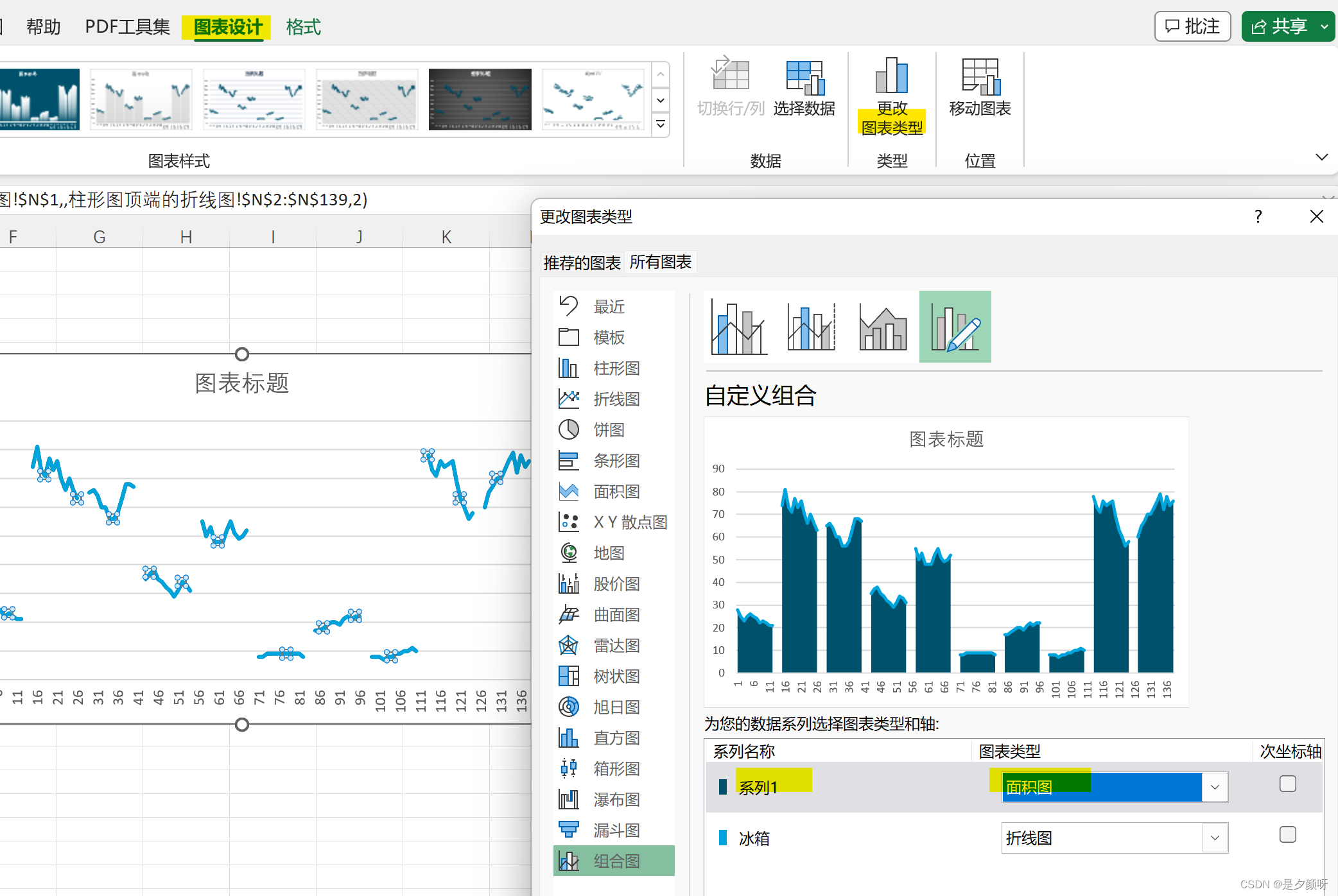The image size is (1338, 896).
Task: Click 批注 comments button
Action: point(1192,26)
